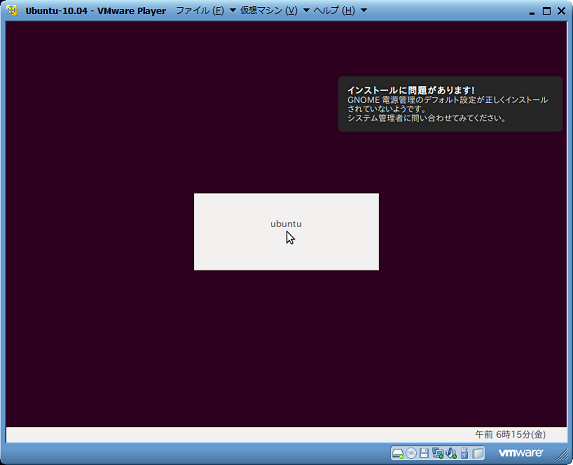Screen dimensions: 573x465
Task: Click the 午前 6時15分(金) clock
Action: point(510,434)
